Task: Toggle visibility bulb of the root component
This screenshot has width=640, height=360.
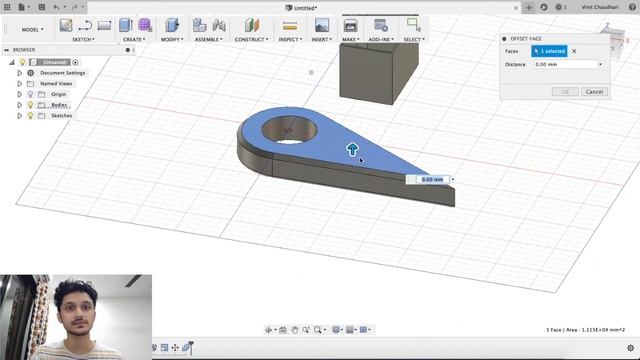Action: [22, 62]
